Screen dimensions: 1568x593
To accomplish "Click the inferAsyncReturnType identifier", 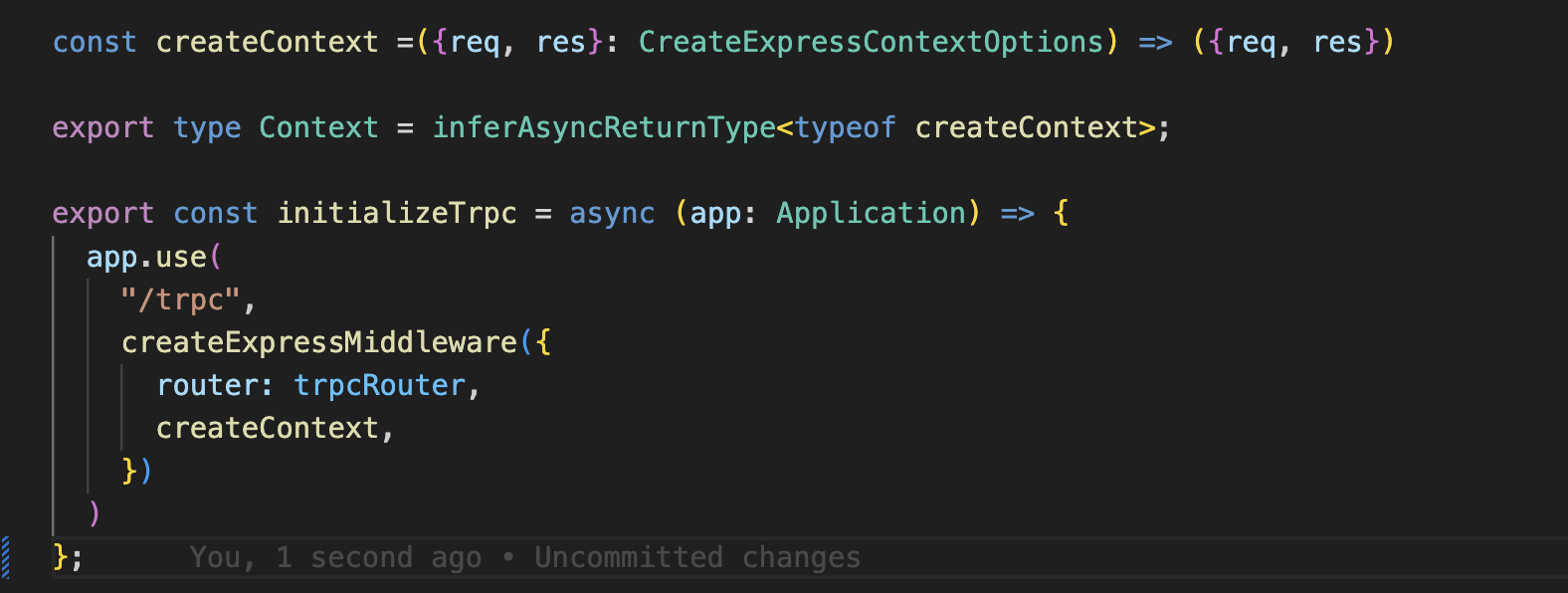I will click(x=603, y=127).
